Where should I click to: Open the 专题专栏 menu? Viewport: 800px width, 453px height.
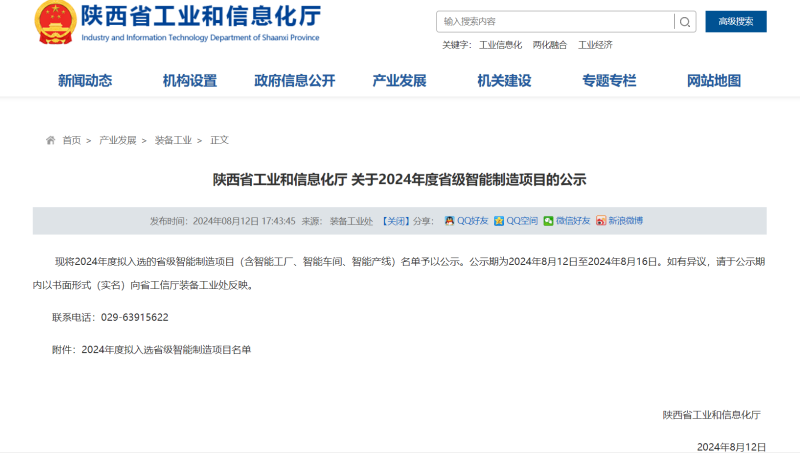609,81
